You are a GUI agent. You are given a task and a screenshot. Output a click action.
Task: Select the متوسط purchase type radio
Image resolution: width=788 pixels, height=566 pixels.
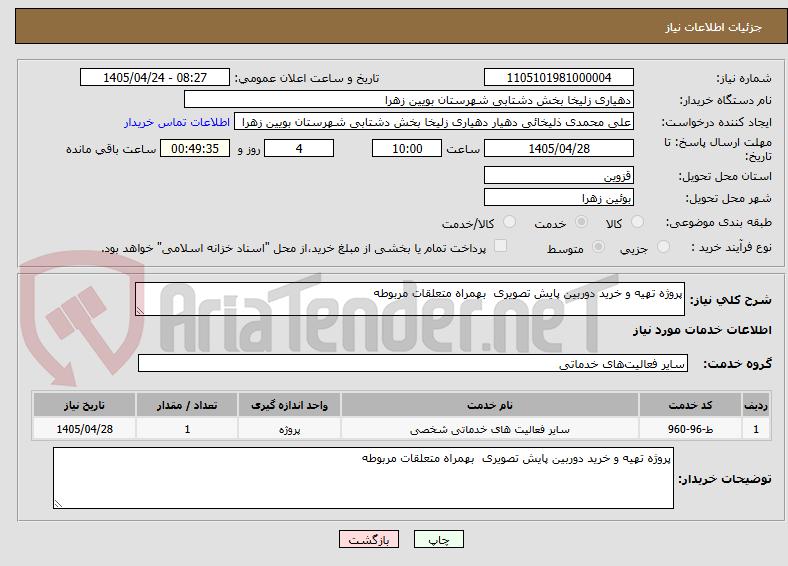click(x=599, y=246)
